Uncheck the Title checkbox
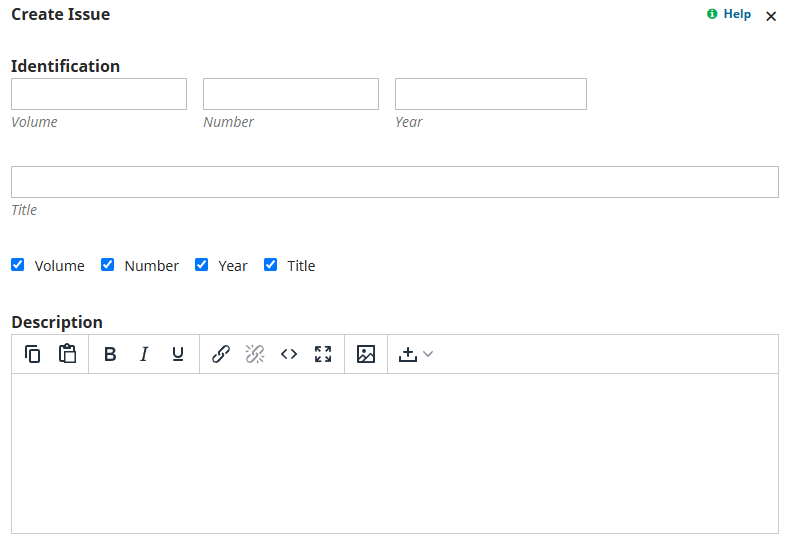 [270, 265]
